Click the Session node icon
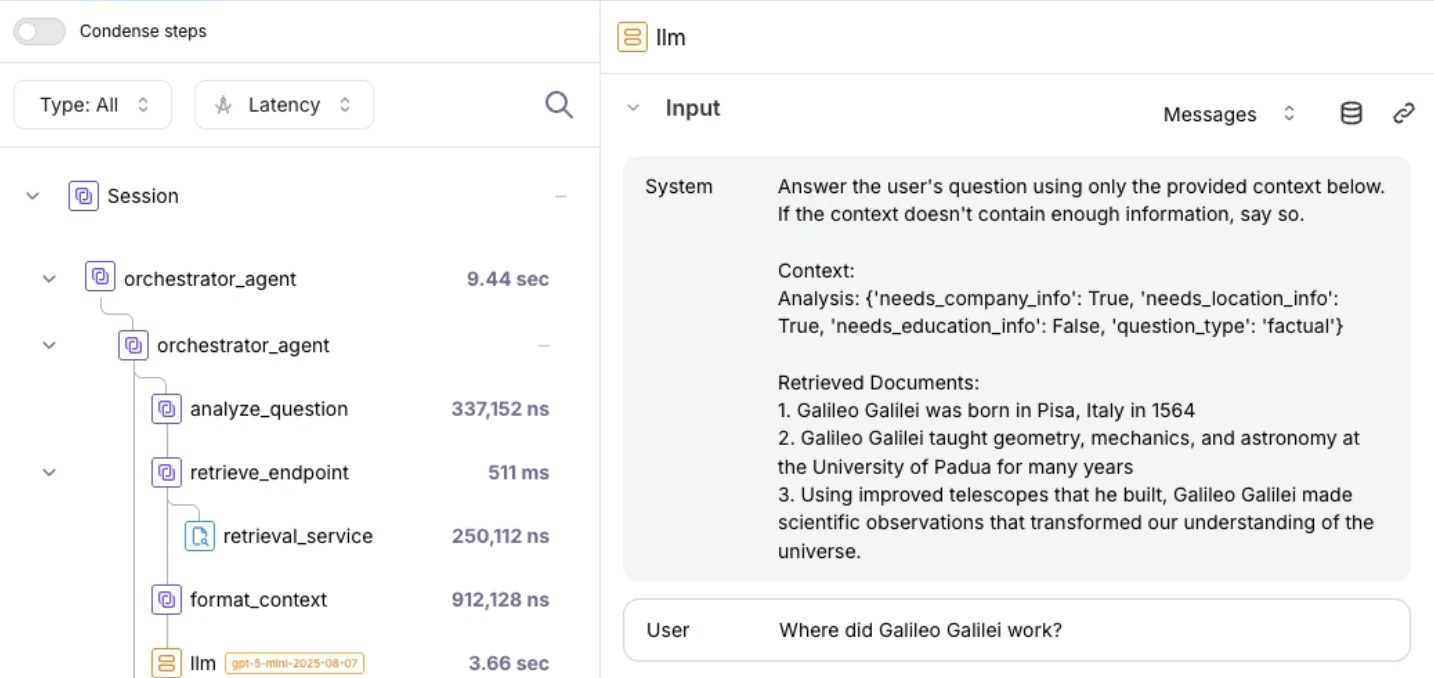The height and width of the screenshot is (678, 1434). pos(84,196)
